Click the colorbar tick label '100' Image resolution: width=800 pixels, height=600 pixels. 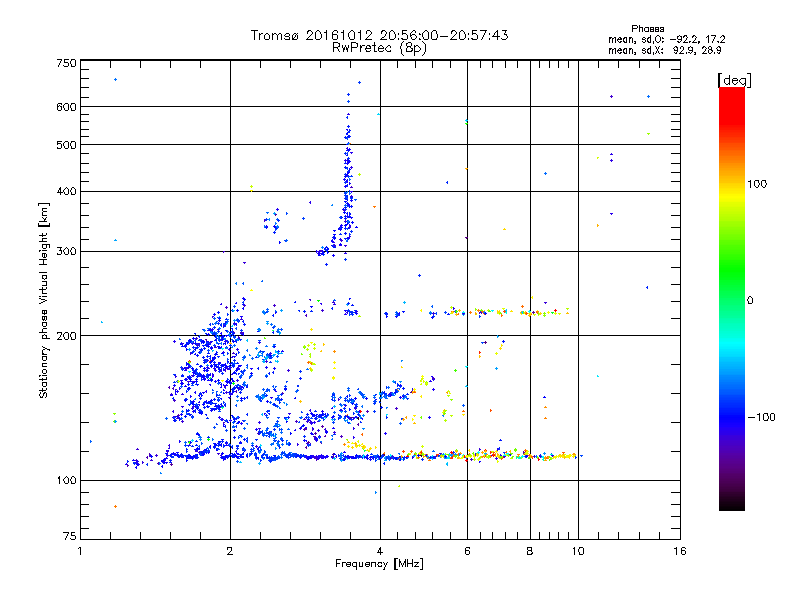click(757, 184)
